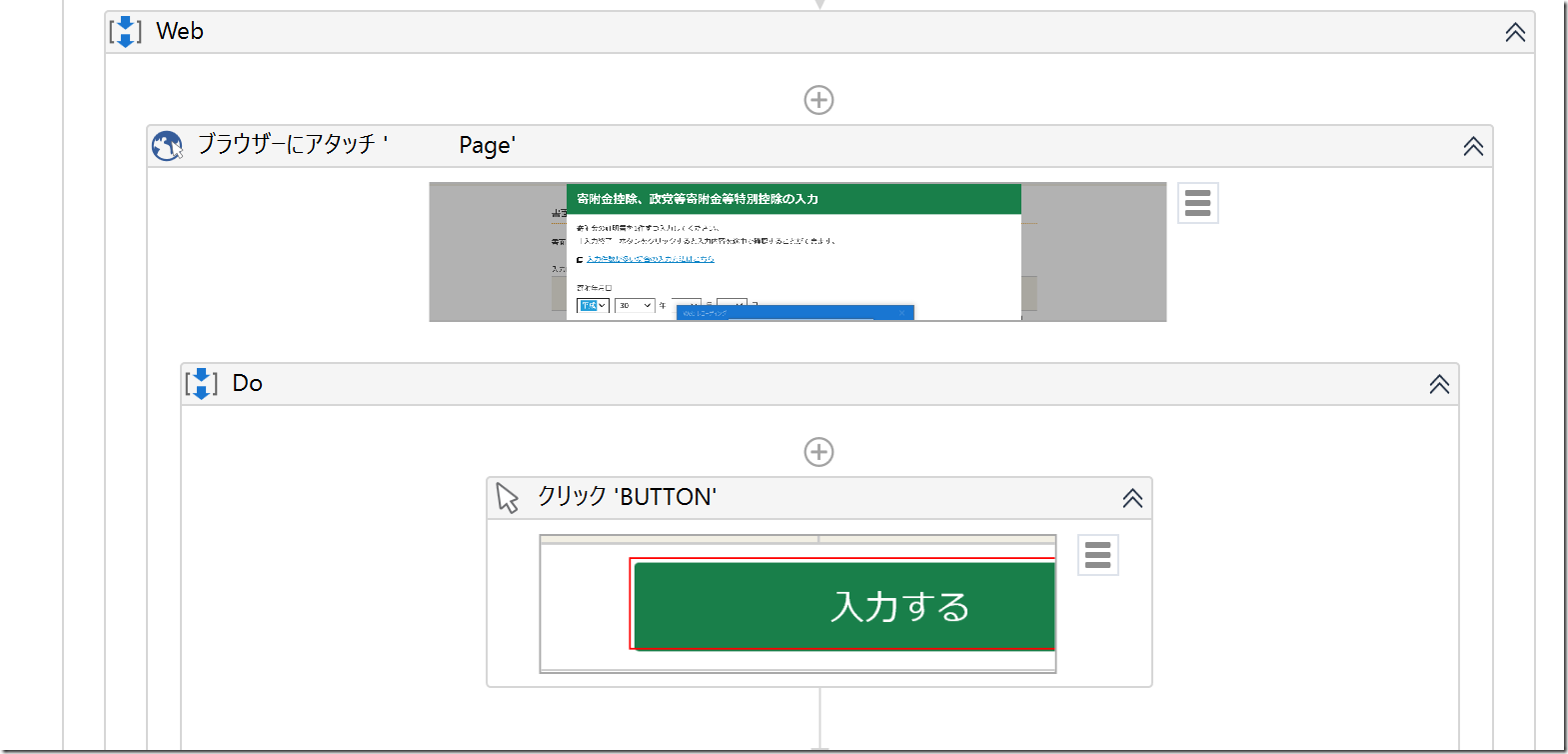Click the browser attach globe icon
The image size is (1568, 754).
167,146
